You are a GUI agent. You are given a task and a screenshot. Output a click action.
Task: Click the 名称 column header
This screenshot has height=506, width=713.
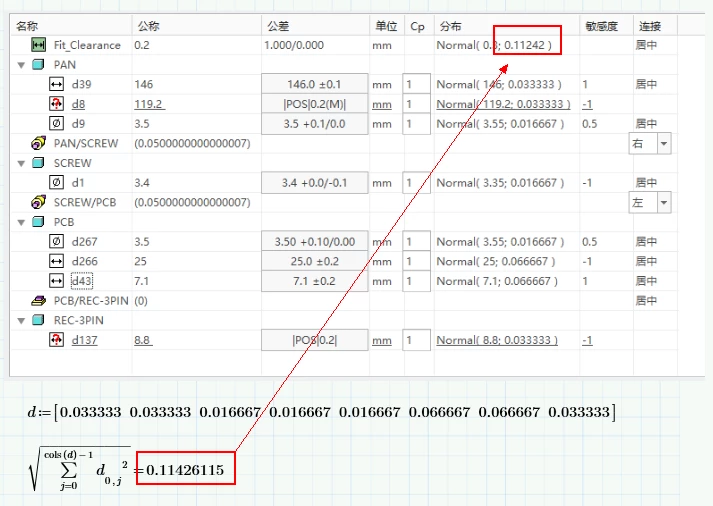tap(27, 26)
